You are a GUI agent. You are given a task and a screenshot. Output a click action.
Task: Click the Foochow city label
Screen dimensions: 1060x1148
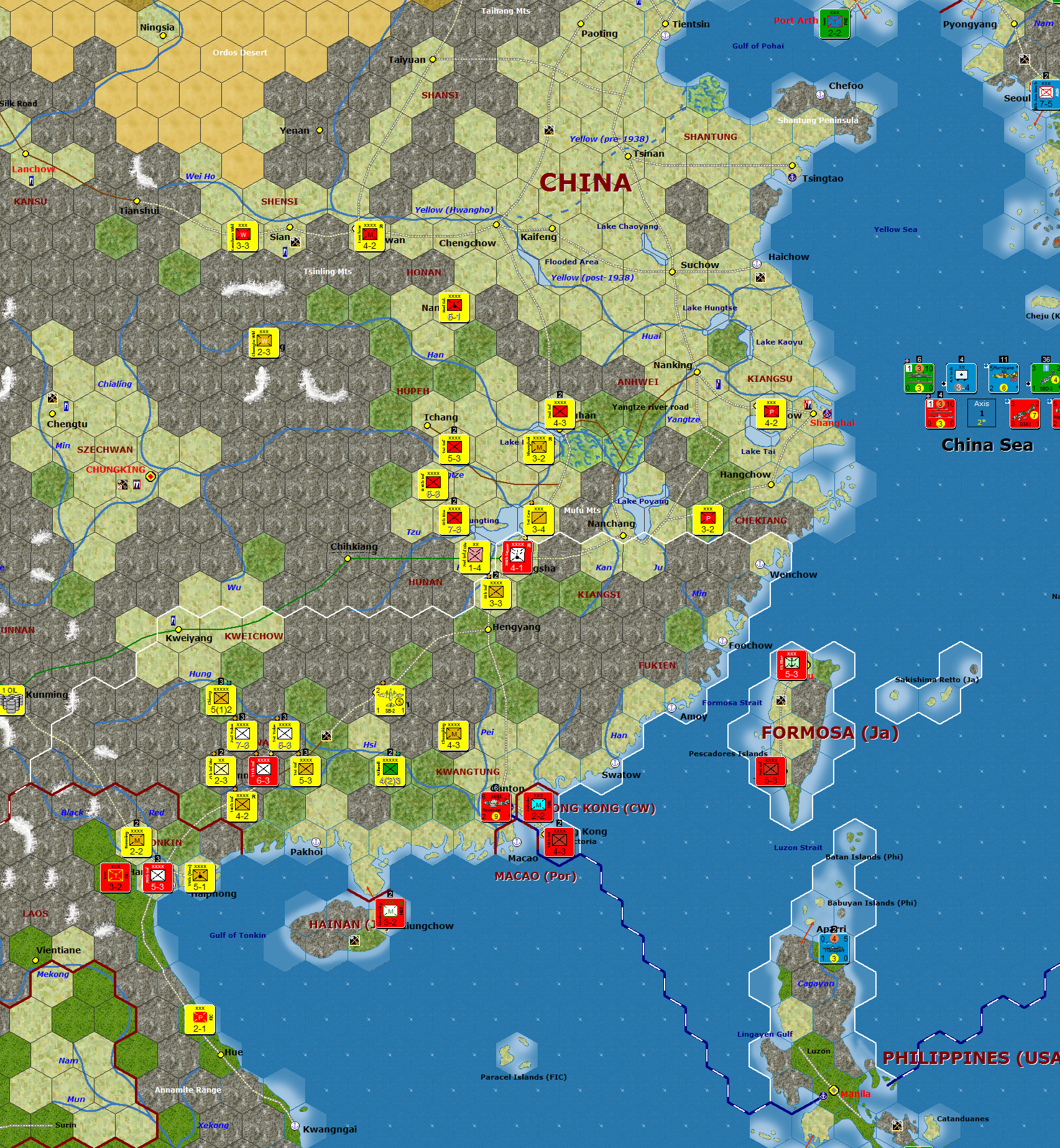(x=750, y=646)
